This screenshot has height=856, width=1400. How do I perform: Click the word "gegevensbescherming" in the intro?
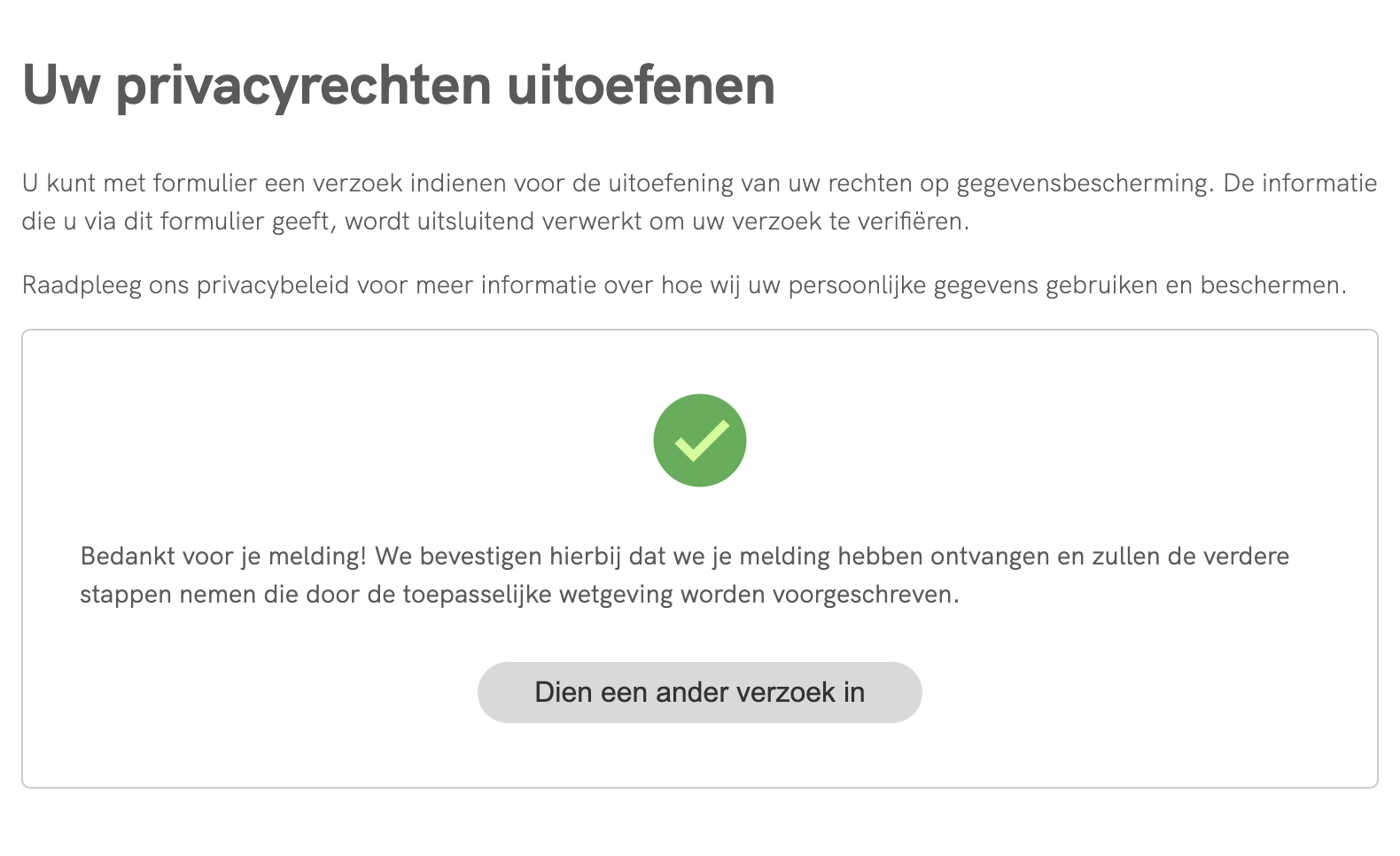(x=1083, y=183)
